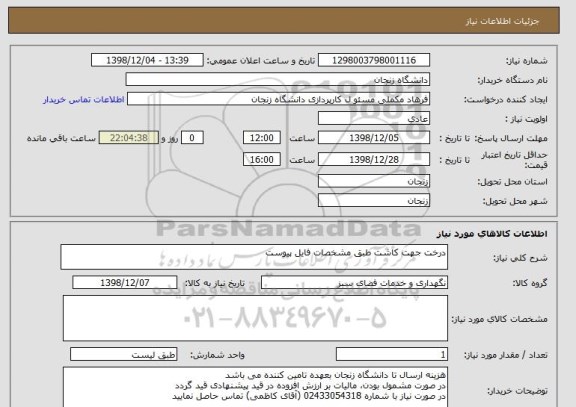Select the price validity date 1398/12/28
576x407 pixels.
click(374, 159)
